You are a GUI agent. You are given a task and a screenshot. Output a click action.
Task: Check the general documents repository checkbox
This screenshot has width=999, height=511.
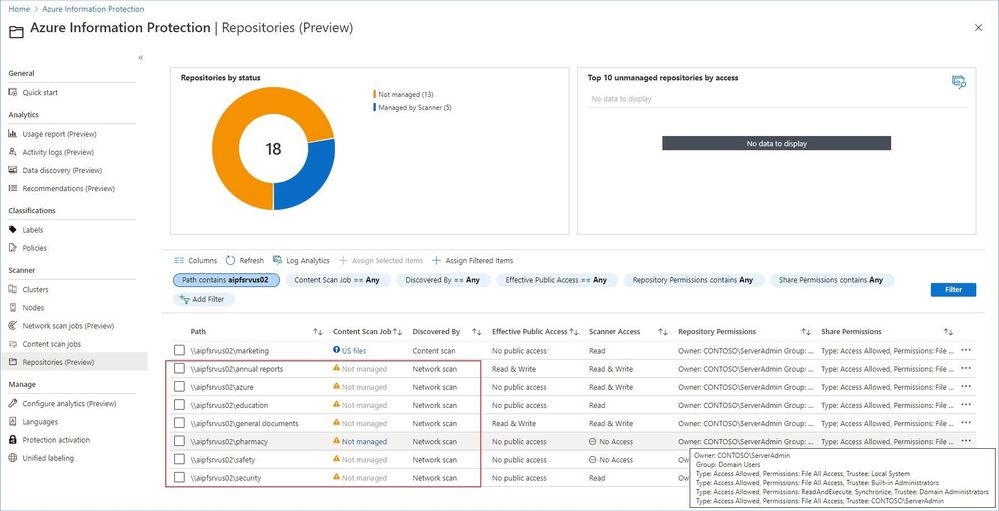[x=180, y=422]
